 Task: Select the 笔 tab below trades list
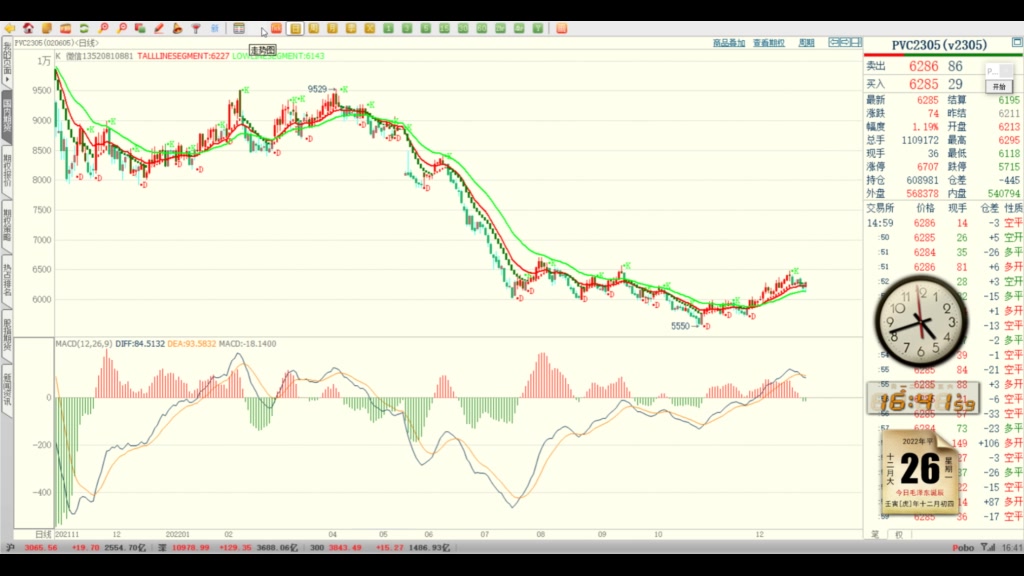coord(875,535)
